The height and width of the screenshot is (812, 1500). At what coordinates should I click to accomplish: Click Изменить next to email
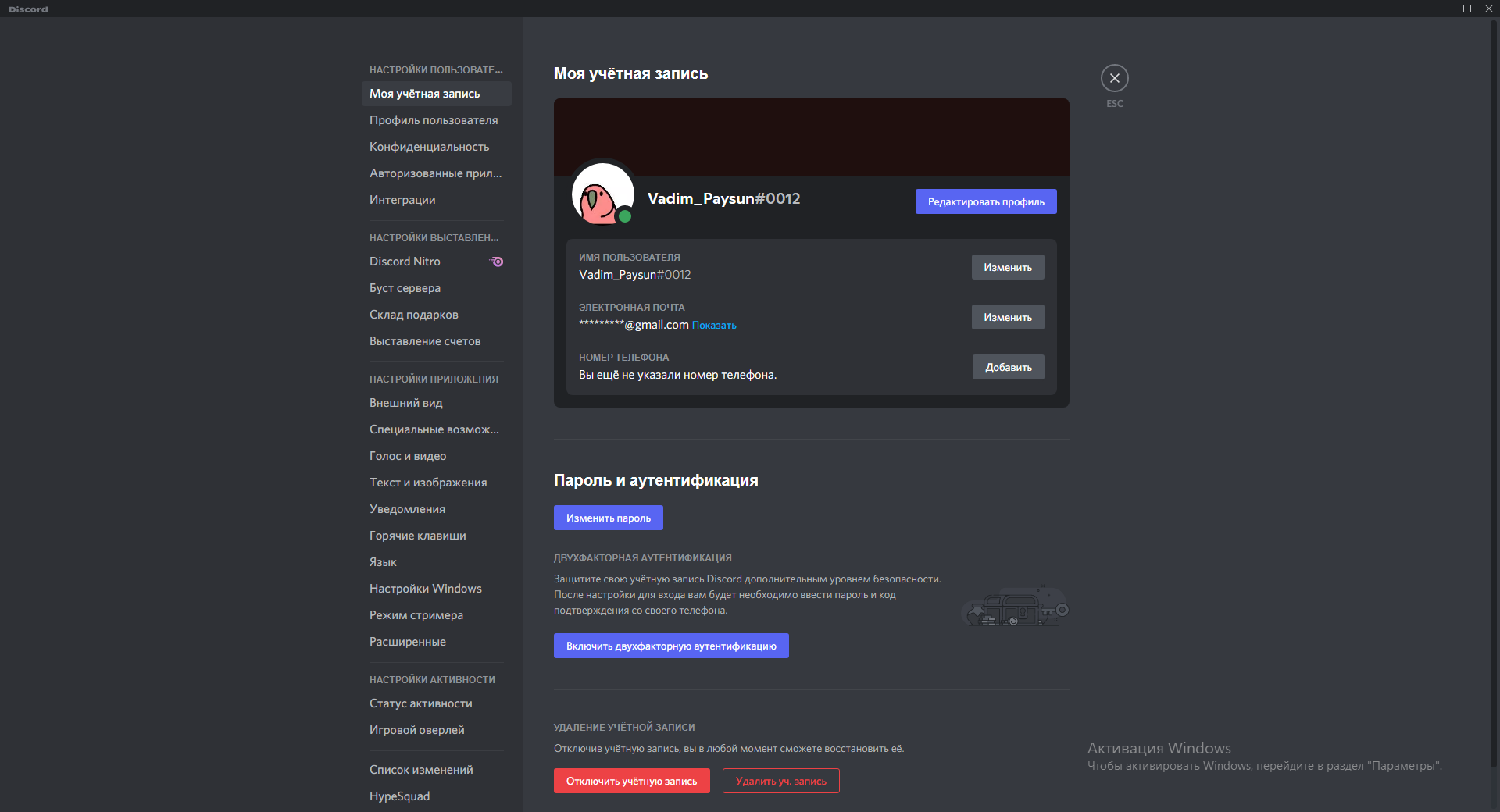1008,317
